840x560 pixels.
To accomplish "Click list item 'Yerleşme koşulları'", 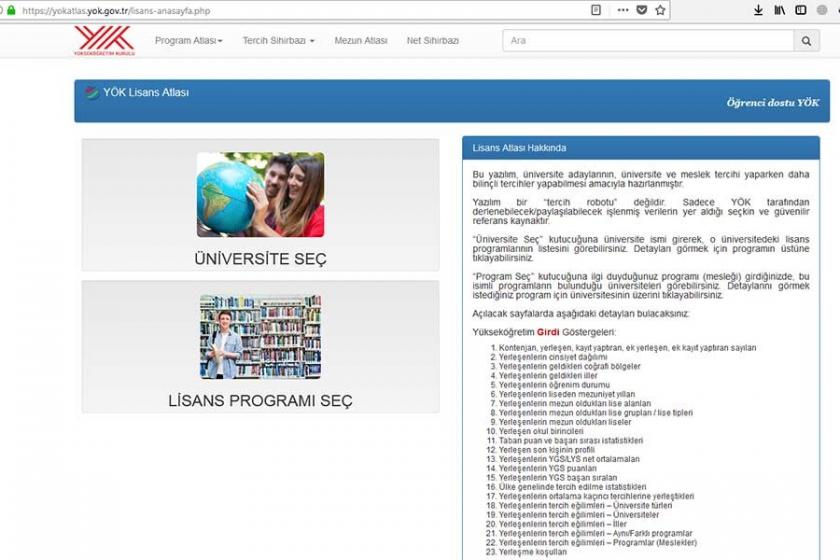I will click(532, 552).
